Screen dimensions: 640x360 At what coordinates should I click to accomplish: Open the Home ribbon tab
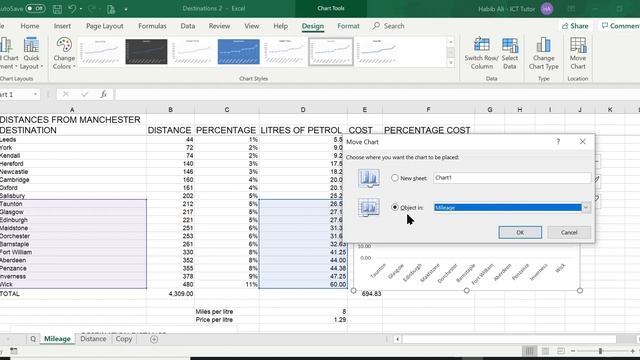[30, 26]
